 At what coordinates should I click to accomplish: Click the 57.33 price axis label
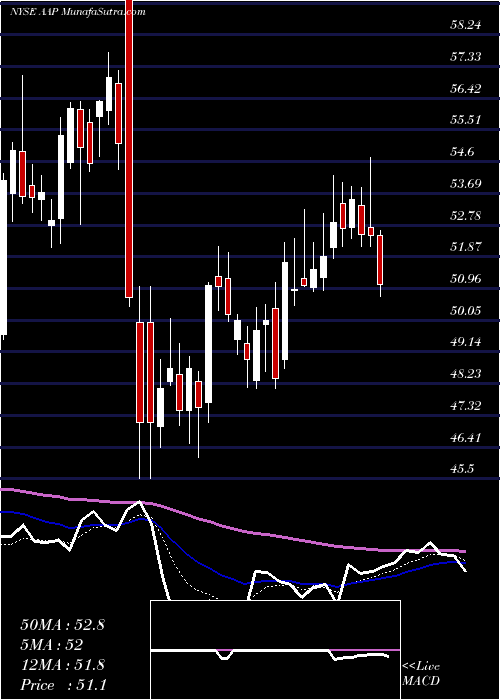465,57
